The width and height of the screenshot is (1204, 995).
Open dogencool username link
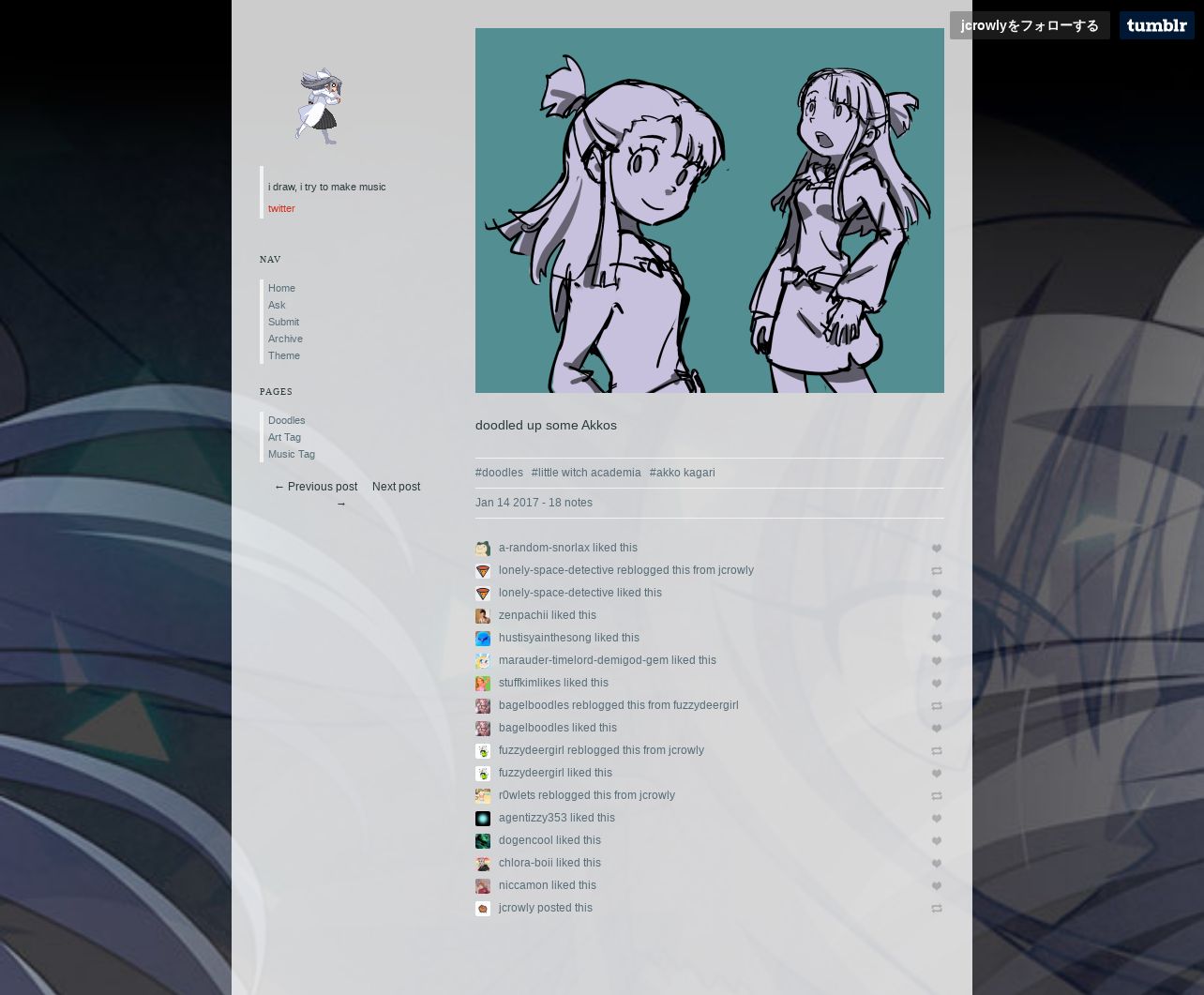pyautogui.click(x=526, y=840)
